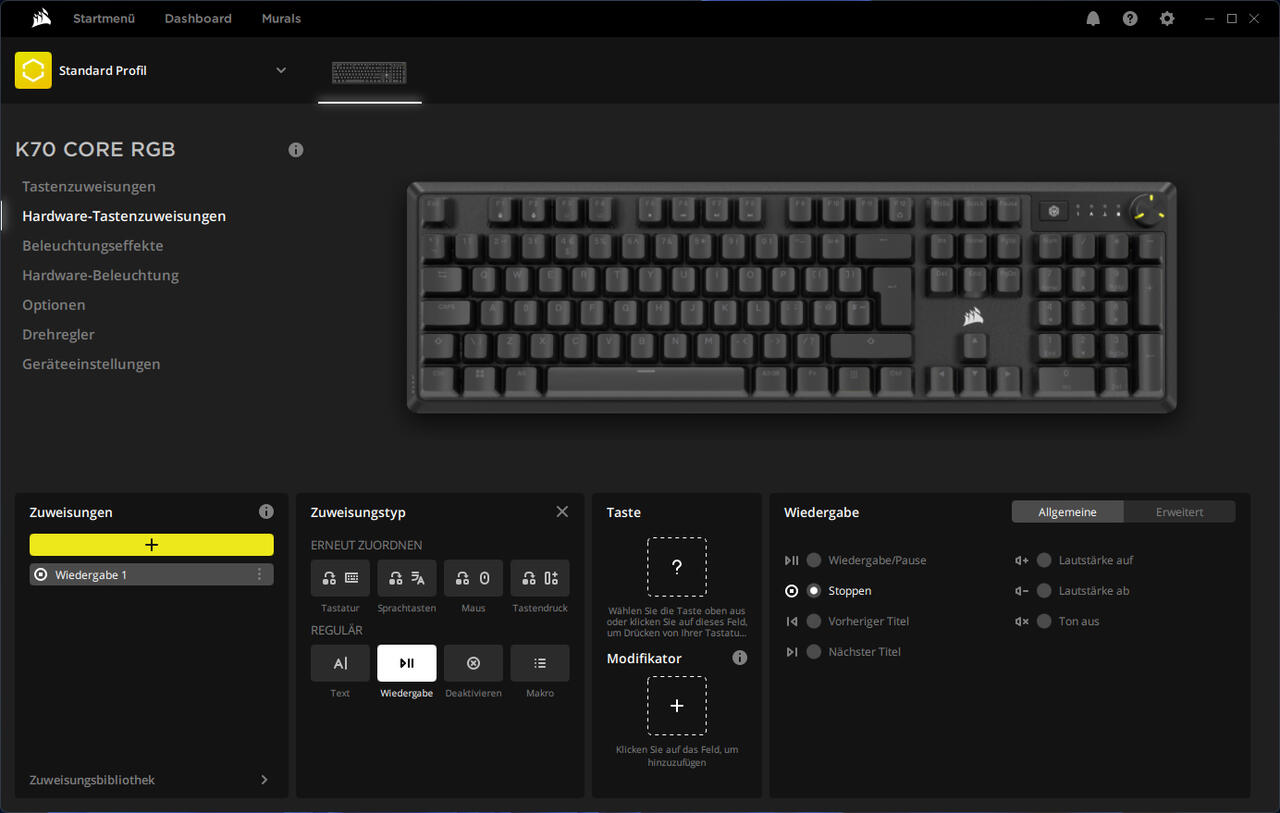
Task: Choose the Text assignment type
Action: [x=340, y=663]
